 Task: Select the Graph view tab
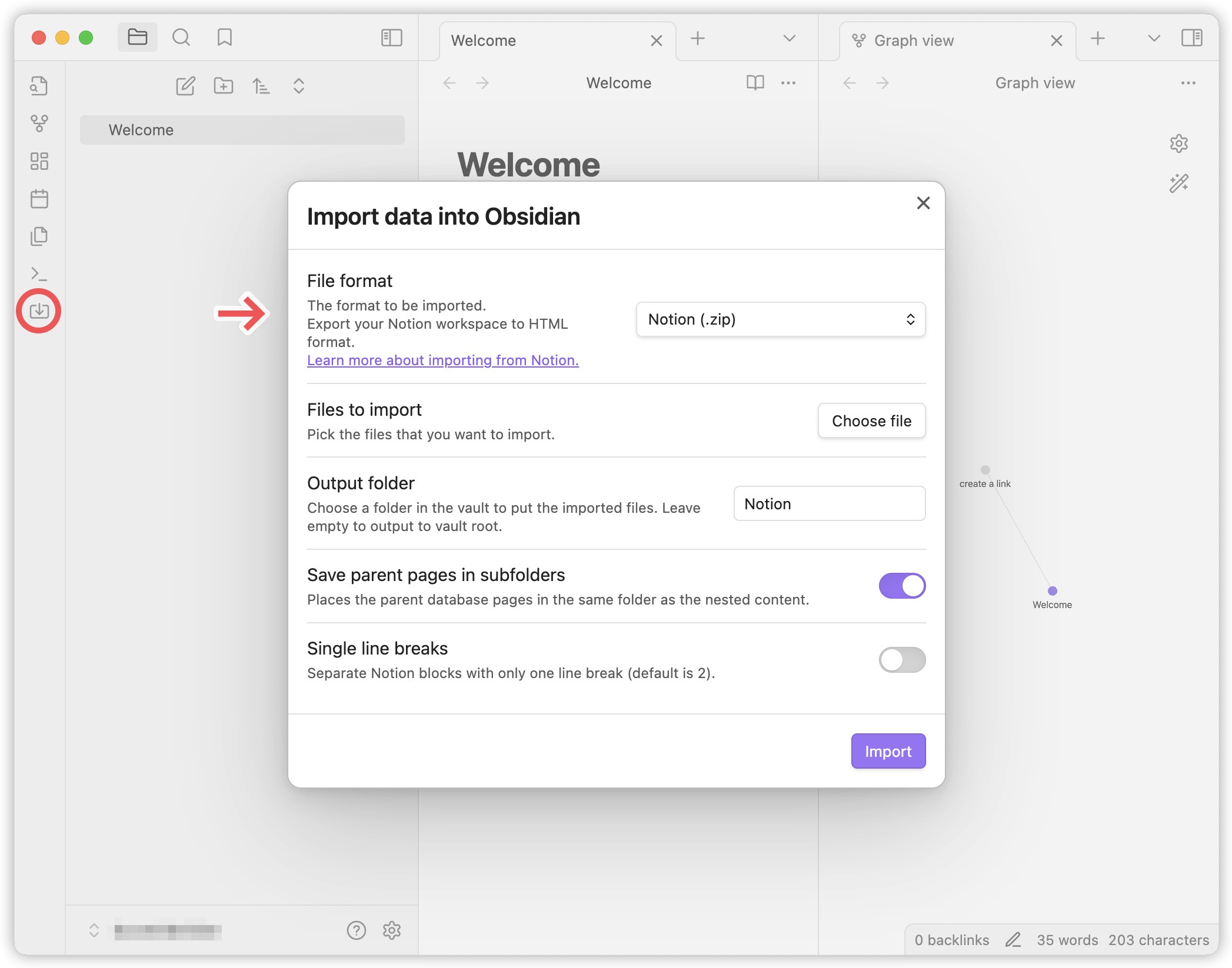click(957, 41)
